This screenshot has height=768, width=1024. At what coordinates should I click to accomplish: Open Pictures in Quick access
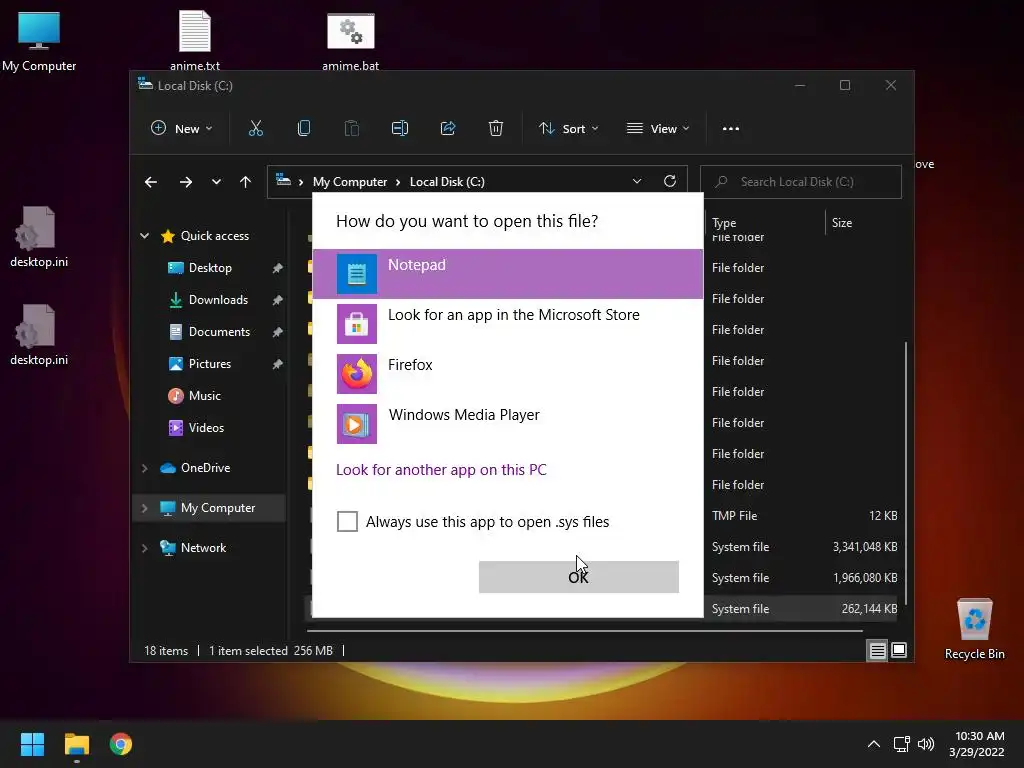[x=210, y=364]
